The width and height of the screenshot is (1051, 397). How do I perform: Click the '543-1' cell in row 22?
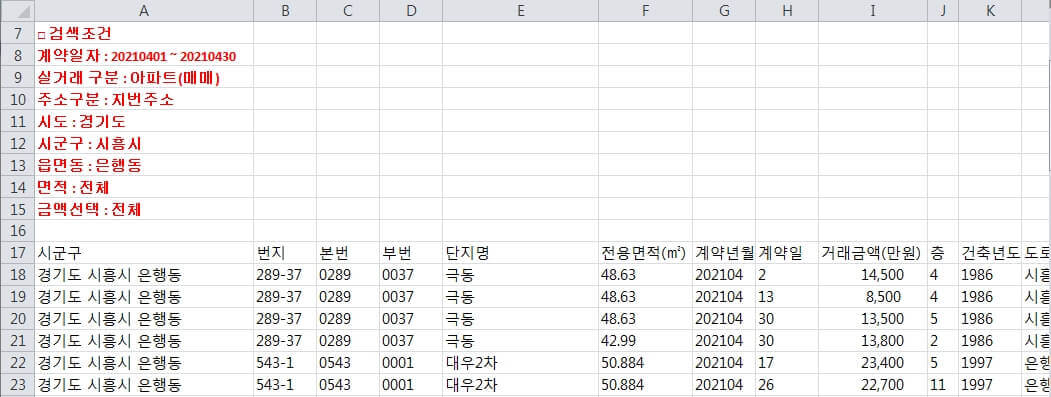pos(285,363)
